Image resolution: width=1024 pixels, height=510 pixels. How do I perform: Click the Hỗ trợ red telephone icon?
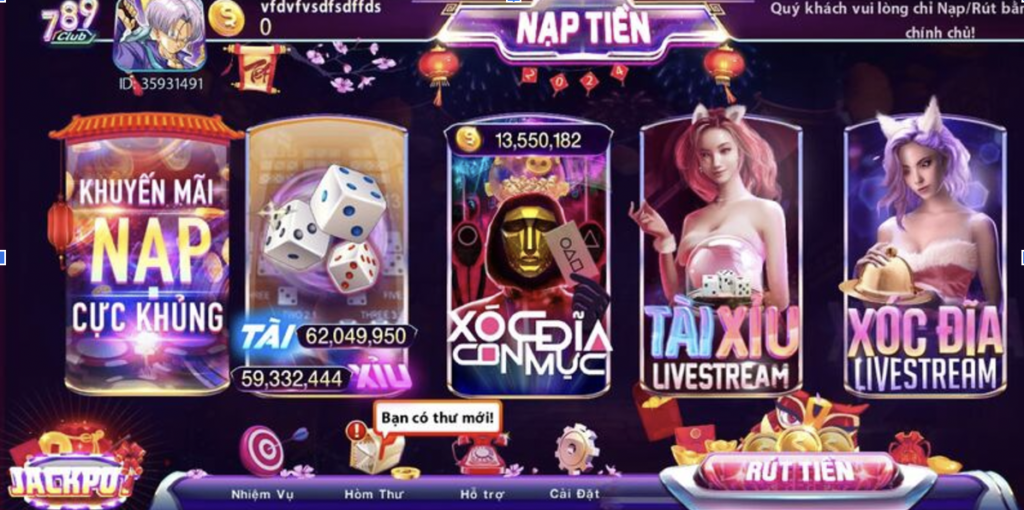coord(481,453)
